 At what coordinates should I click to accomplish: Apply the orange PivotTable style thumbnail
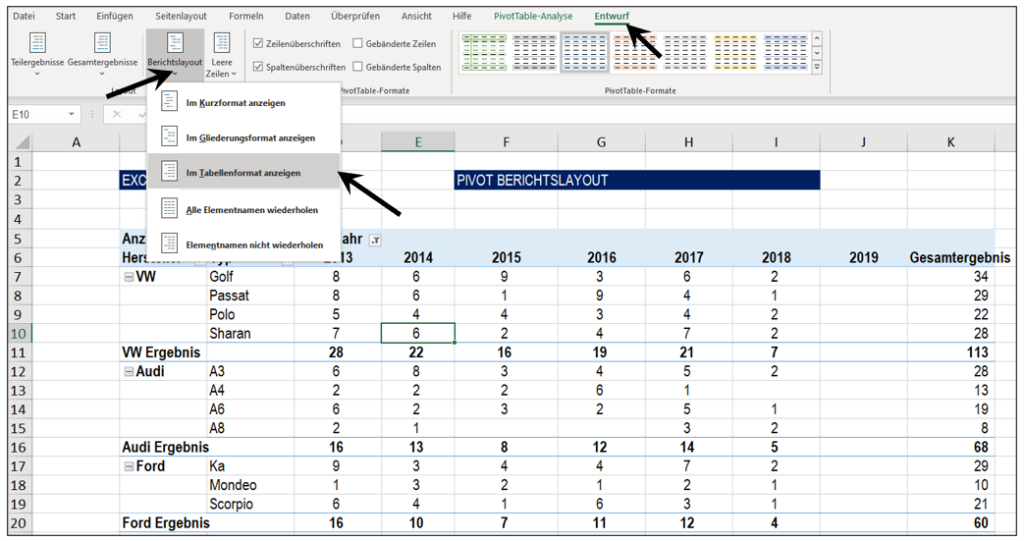pos(635,52)
